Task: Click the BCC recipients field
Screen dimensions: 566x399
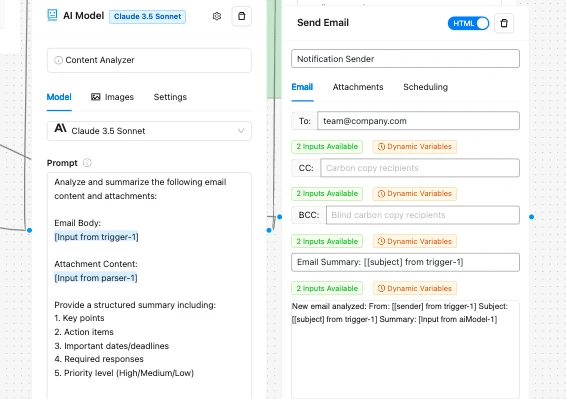Action: point(423,215)
